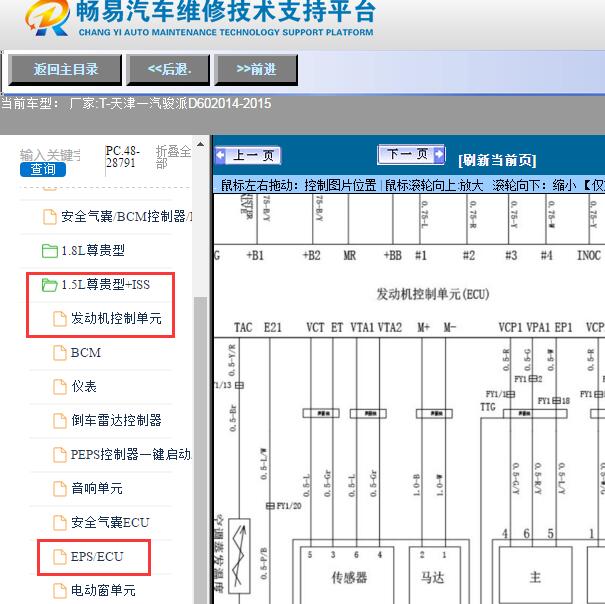Click the sidebar scrollbar up arrow
Image resolution: width=605 pixels, height=604 pixels.
[200, 144]
